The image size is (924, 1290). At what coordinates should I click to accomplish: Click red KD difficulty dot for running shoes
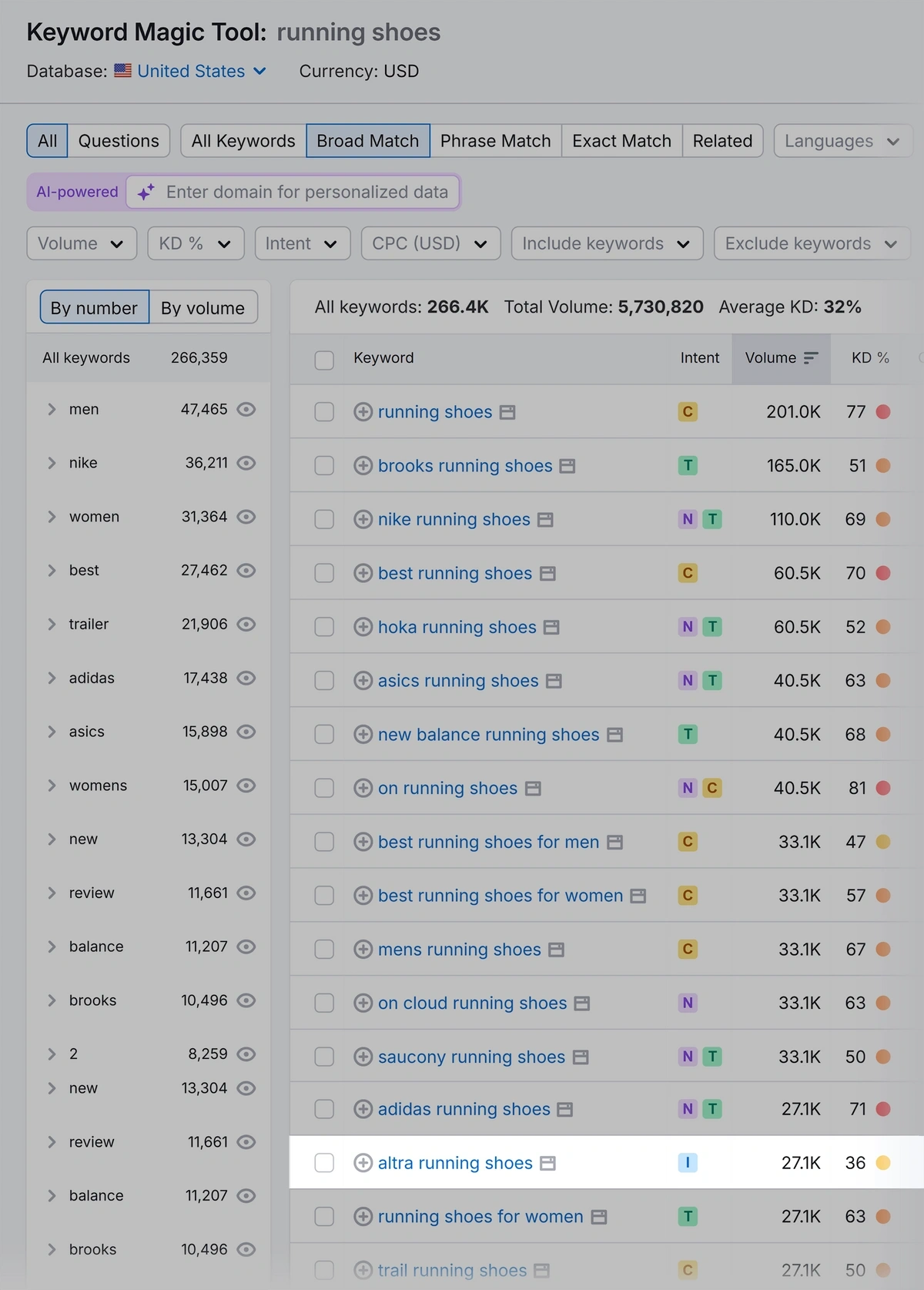coord(883,412)
